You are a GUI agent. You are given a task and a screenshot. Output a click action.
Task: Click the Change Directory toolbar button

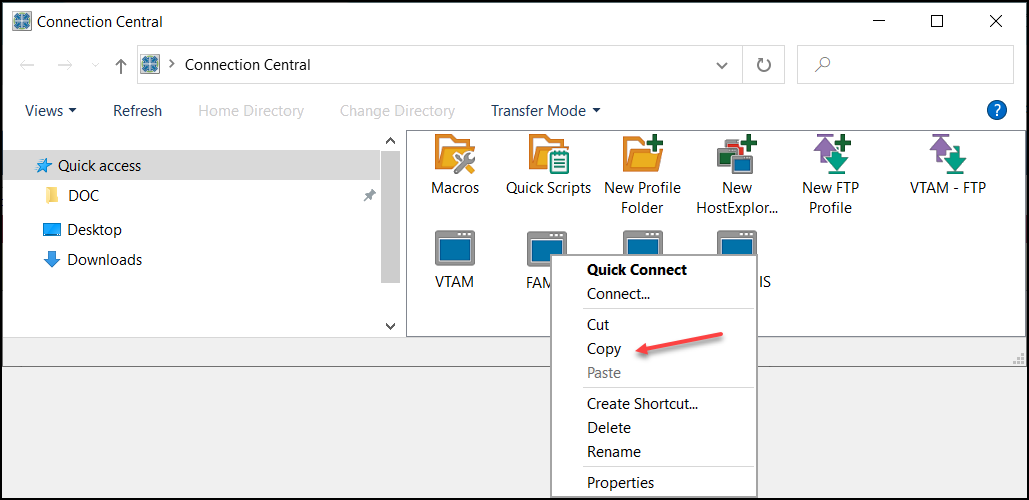click(397, 111)
